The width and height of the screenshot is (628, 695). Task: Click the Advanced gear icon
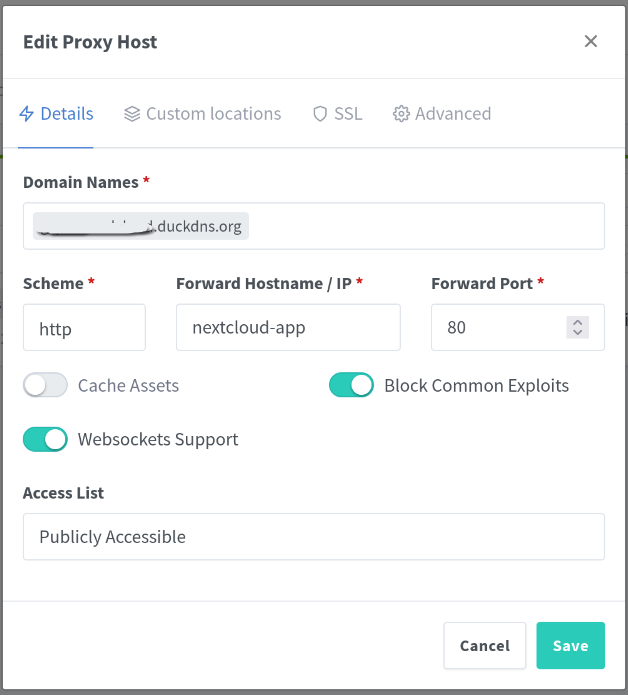point(401,114)
